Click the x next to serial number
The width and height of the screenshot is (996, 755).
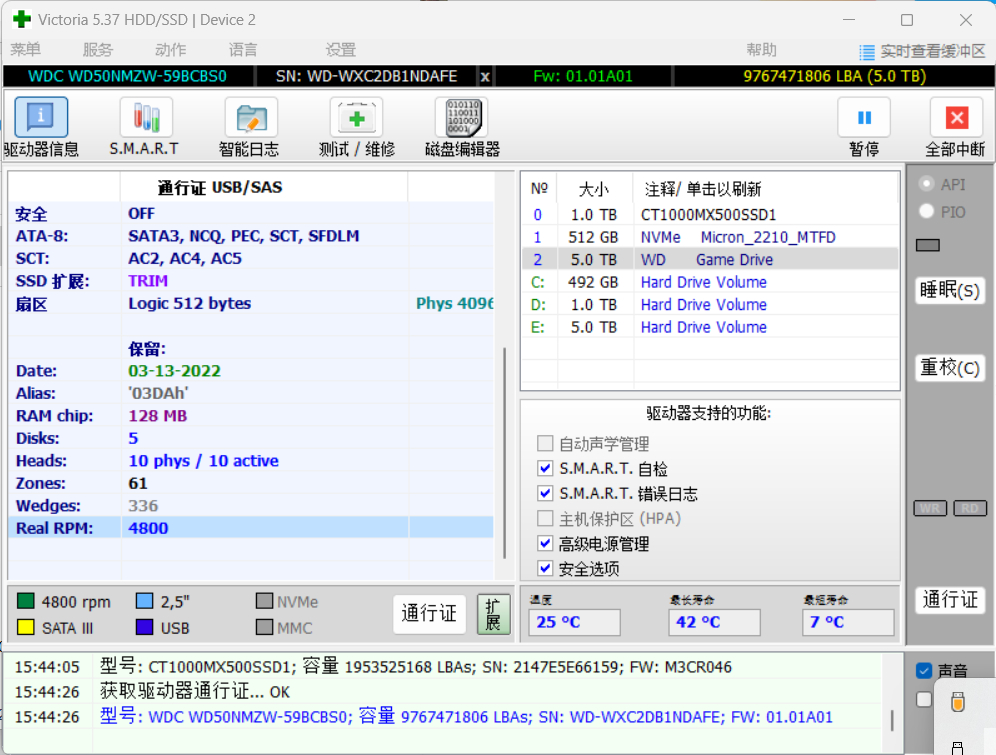coord(485,77)
